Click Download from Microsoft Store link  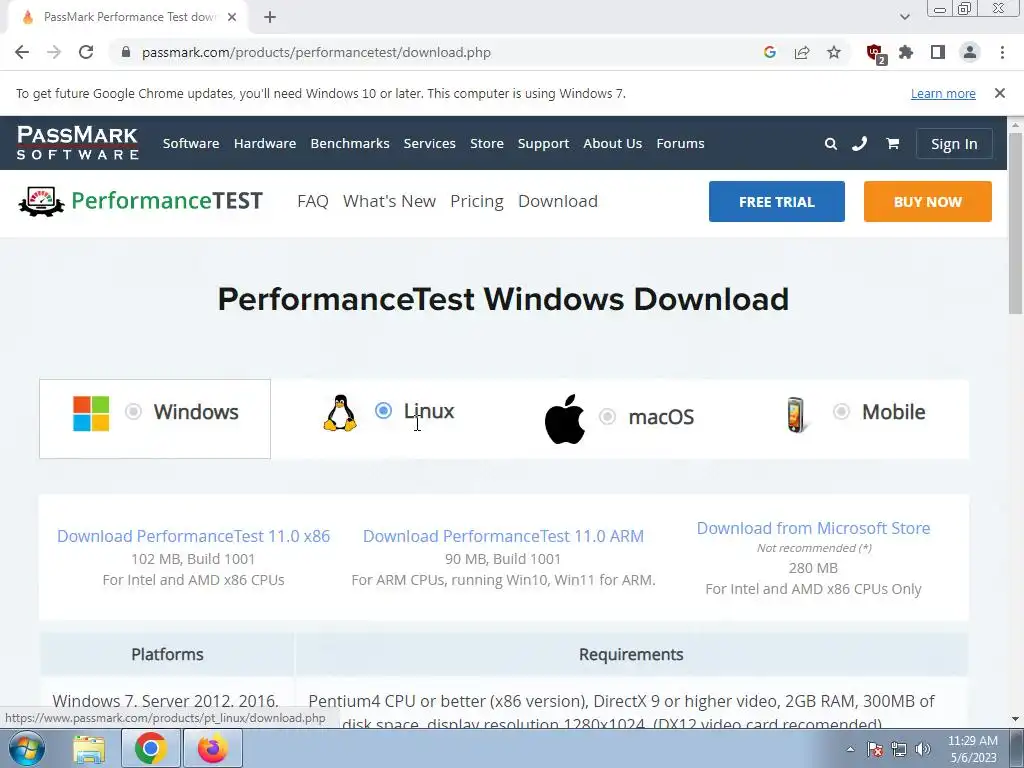point(813,528)
